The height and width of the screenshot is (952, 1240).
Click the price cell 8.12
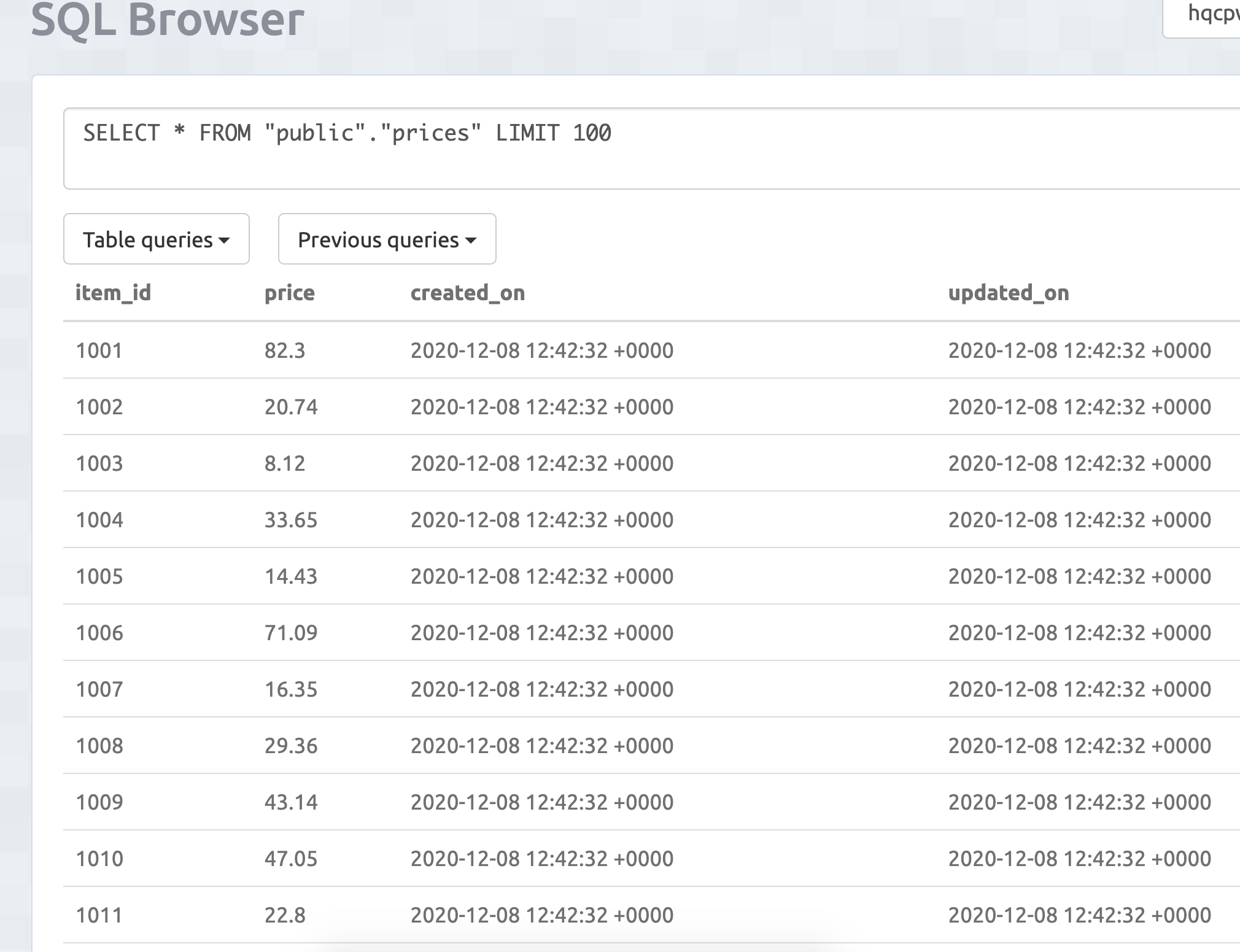pos(284,463)
